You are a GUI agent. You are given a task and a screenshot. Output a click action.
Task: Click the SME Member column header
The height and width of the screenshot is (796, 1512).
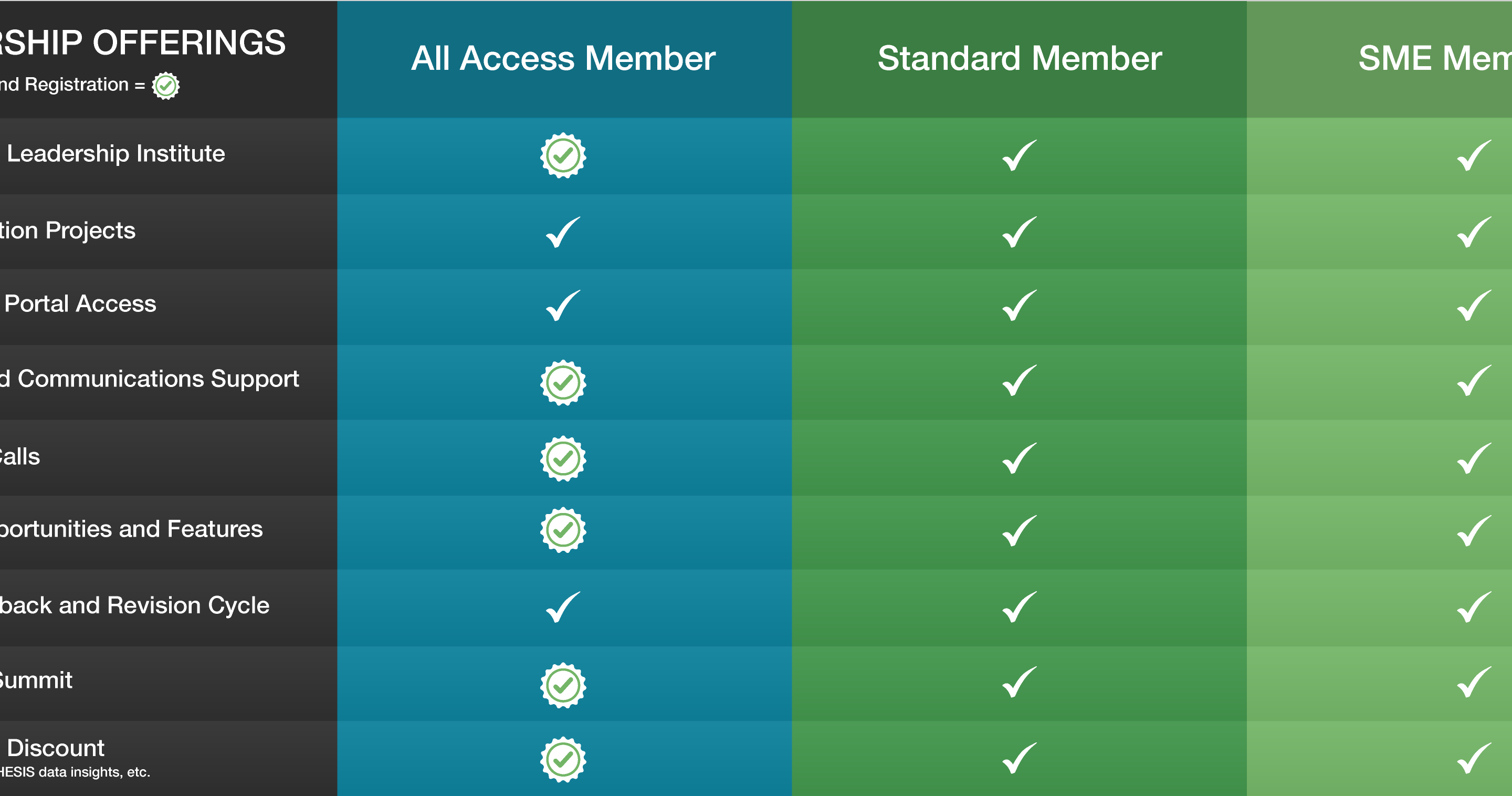click(x=1435, y=58)
